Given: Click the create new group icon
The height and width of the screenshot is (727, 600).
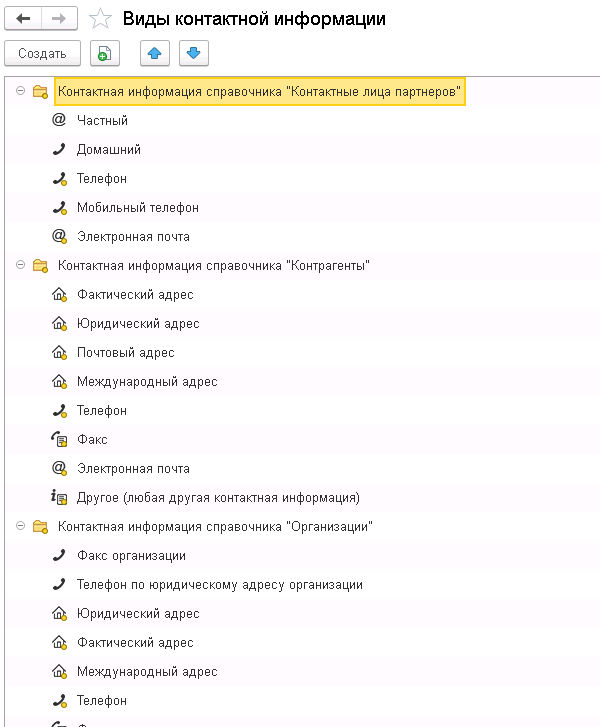Looking at the screenshot, I should tap(104, 53).
